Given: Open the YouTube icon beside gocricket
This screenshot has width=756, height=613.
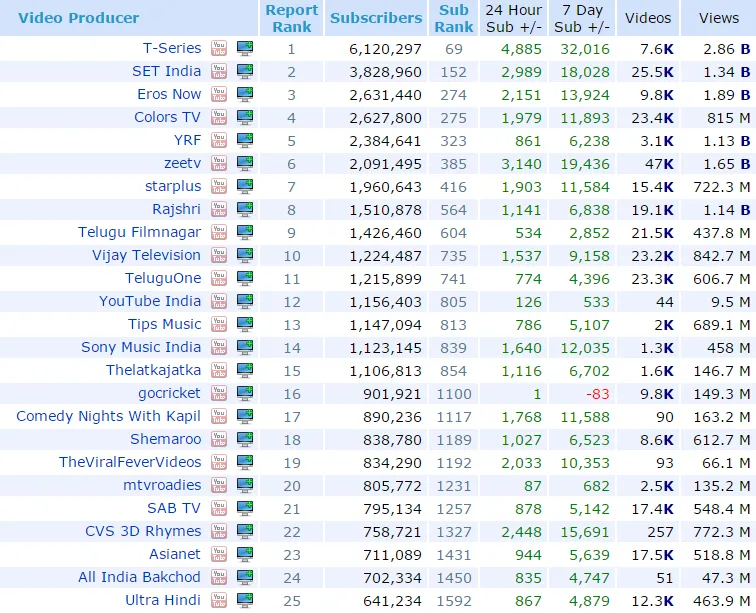Looking at the screenshot, I should tap(219, 393).
